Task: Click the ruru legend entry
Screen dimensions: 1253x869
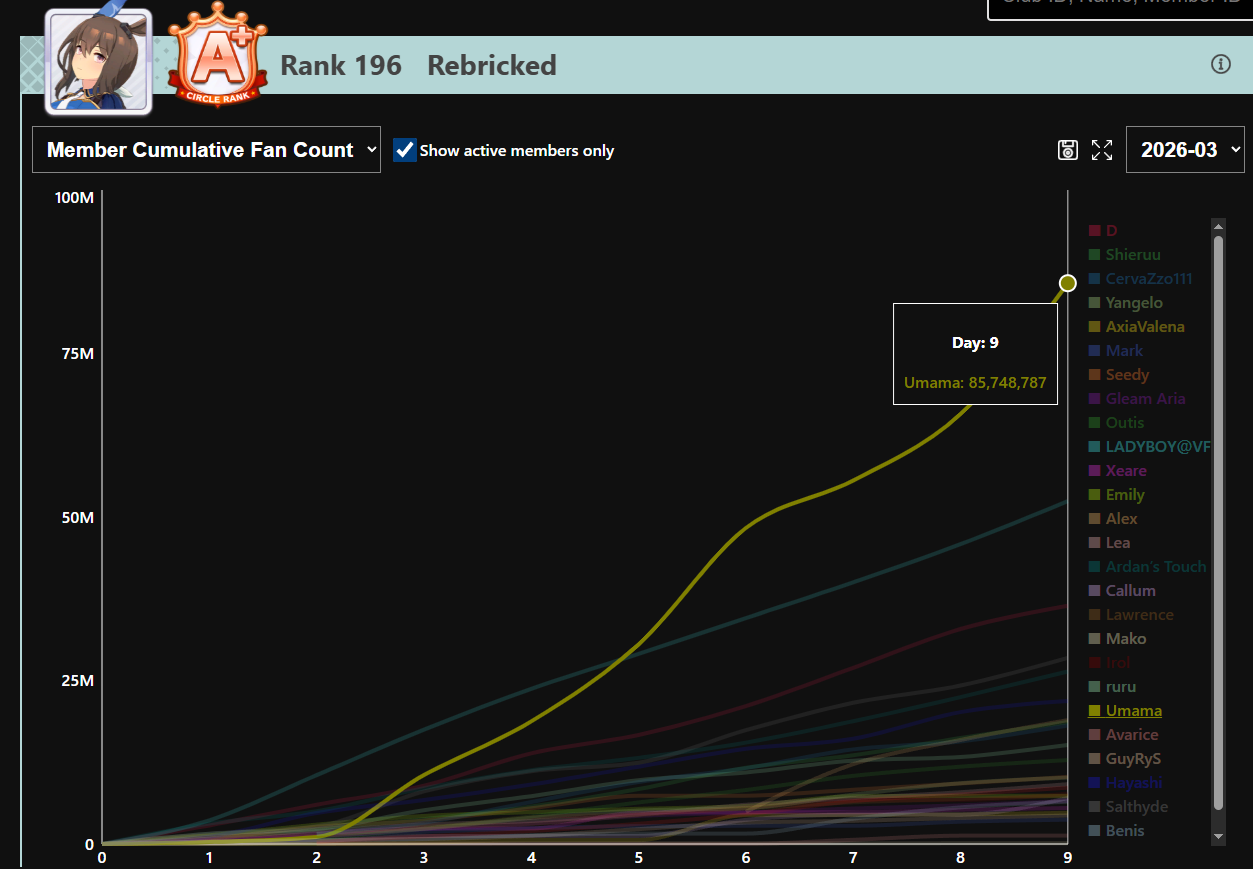Action: (x=1113, y=687)
